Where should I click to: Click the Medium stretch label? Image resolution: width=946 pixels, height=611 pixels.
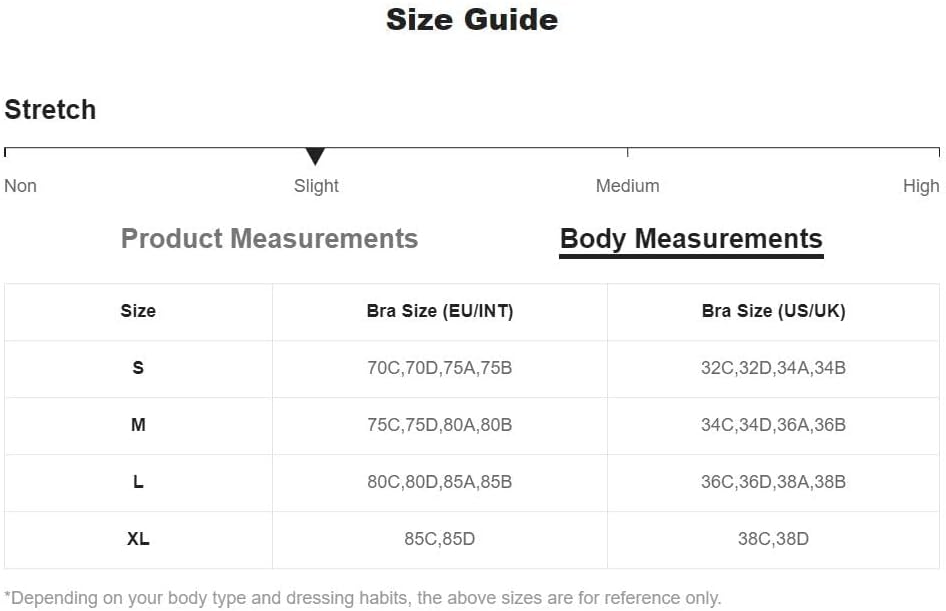pos(627,186)
